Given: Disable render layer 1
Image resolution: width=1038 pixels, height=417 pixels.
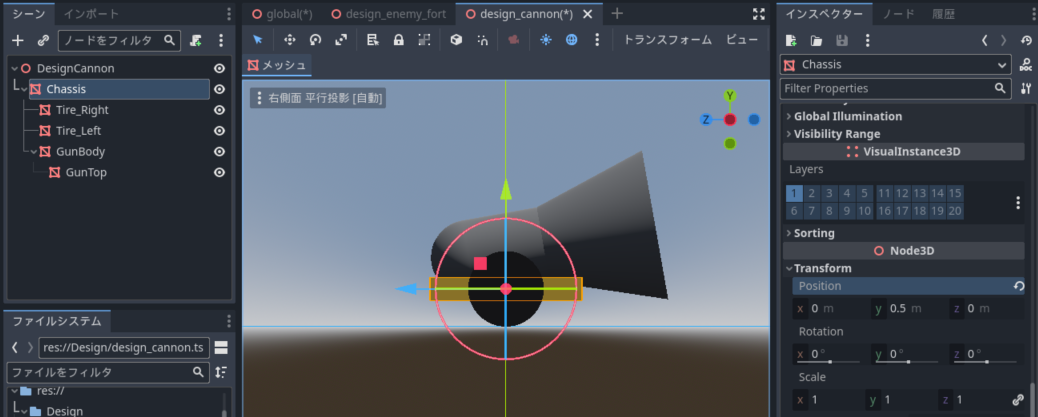Looking at the screenshot, I should point(794,193).
